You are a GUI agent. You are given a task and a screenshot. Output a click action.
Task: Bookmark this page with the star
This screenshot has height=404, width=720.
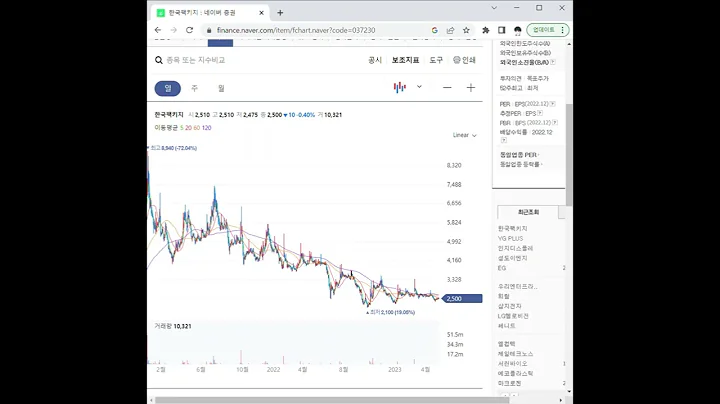(466, 30)
